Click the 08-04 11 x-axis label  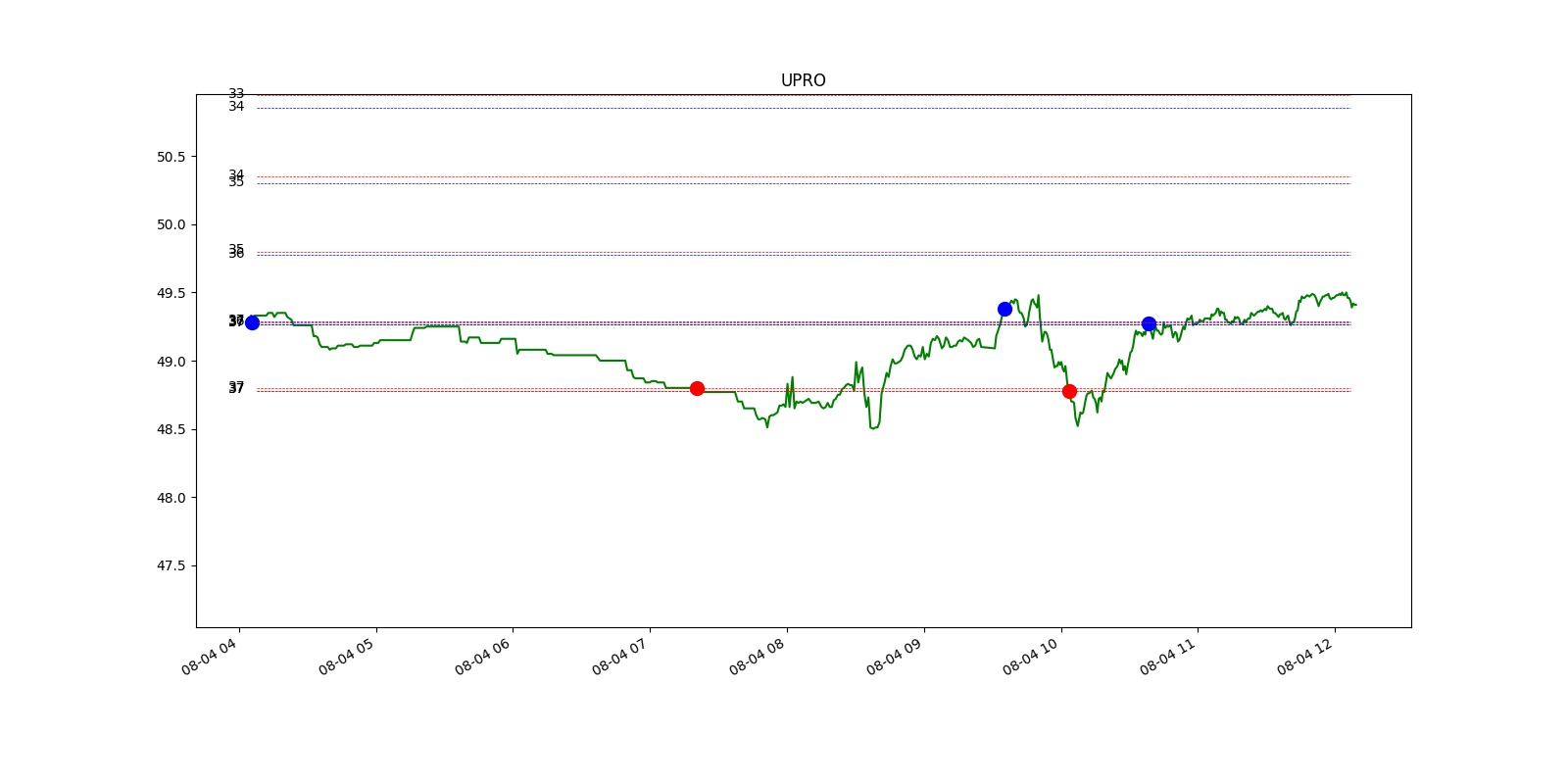click(1168, 656)
